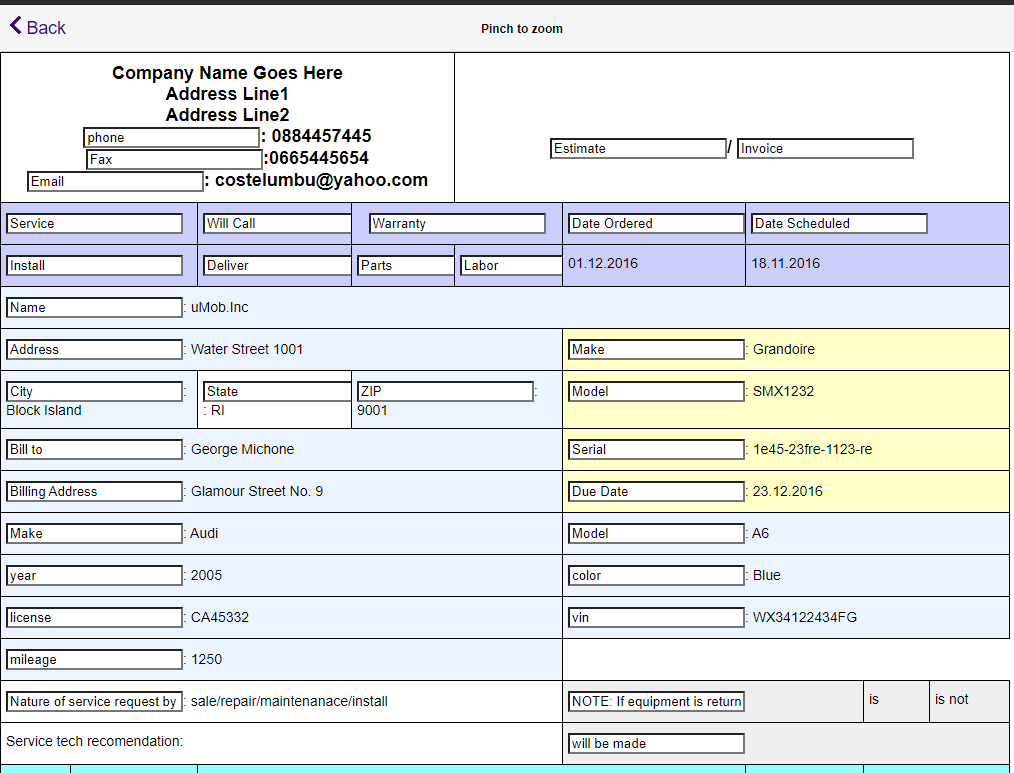Viewport: 1014px width, 773px height.
Task: Select the vin field
Action: click(x=656, y=617)
